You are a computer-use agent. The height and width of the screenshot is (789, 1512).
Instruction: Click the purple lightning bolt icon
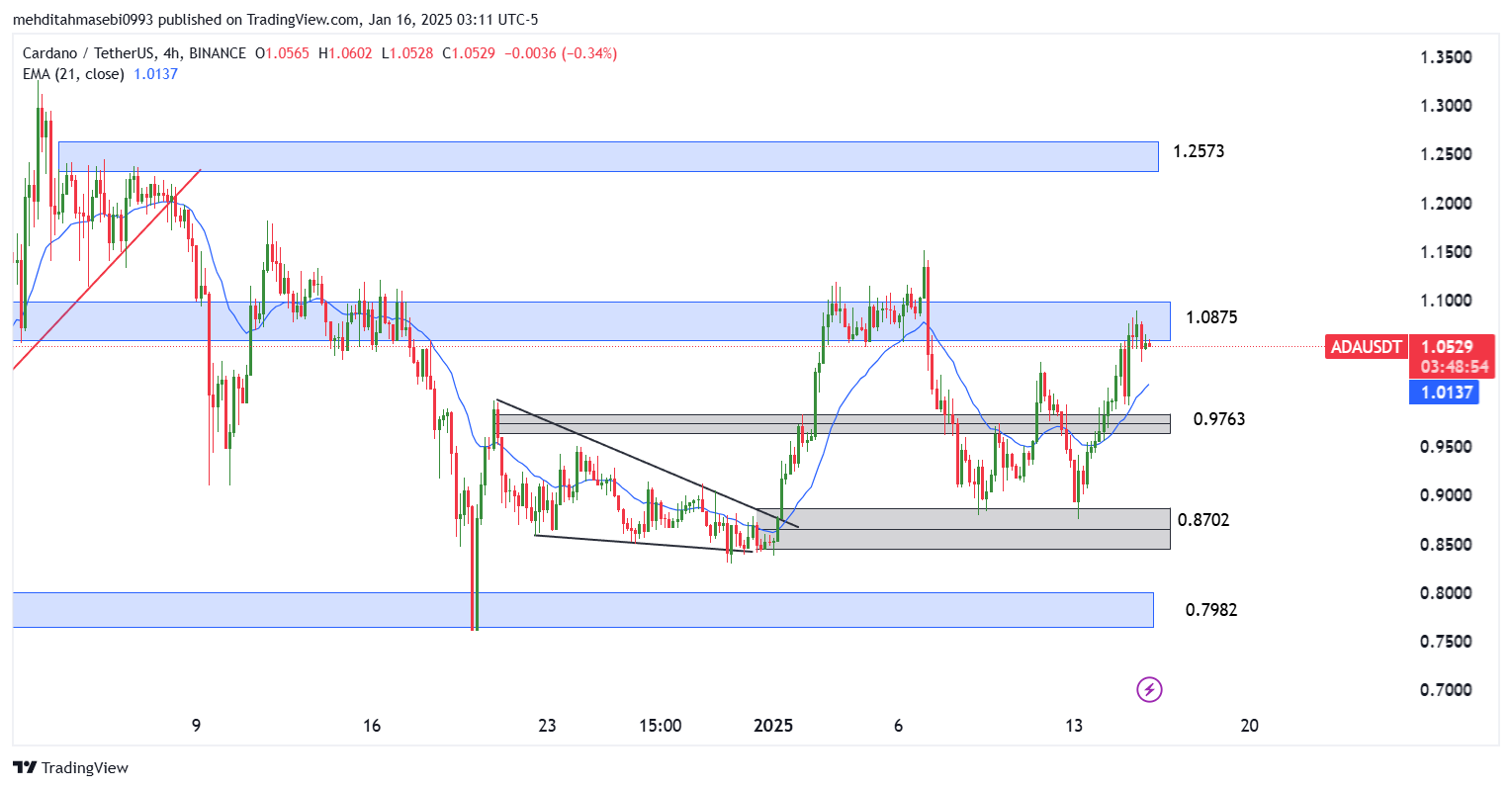[1149, 689]
